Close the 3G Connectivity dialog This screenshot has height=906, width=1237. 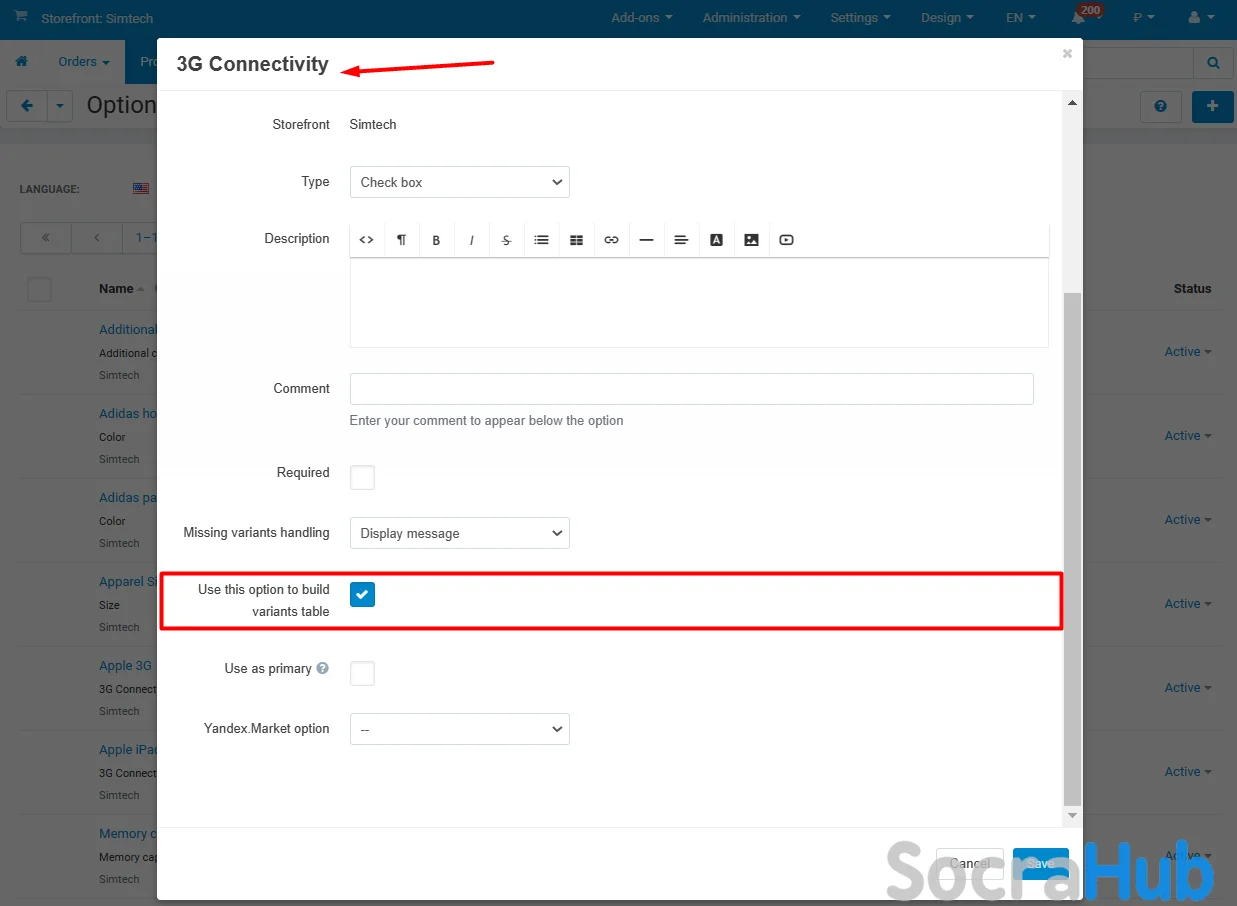(1067, 54)
